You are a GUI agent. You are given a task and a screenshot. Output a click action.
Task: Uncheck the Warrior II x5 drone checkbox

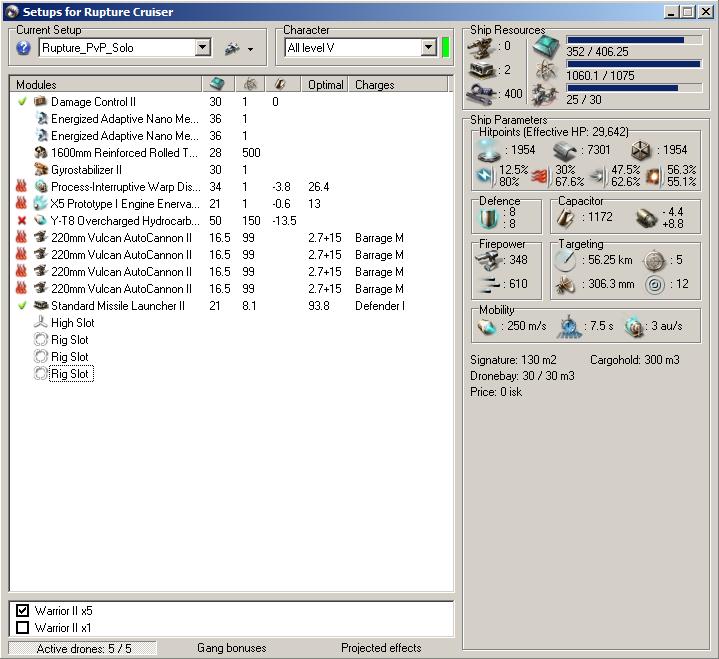[22, 610]
